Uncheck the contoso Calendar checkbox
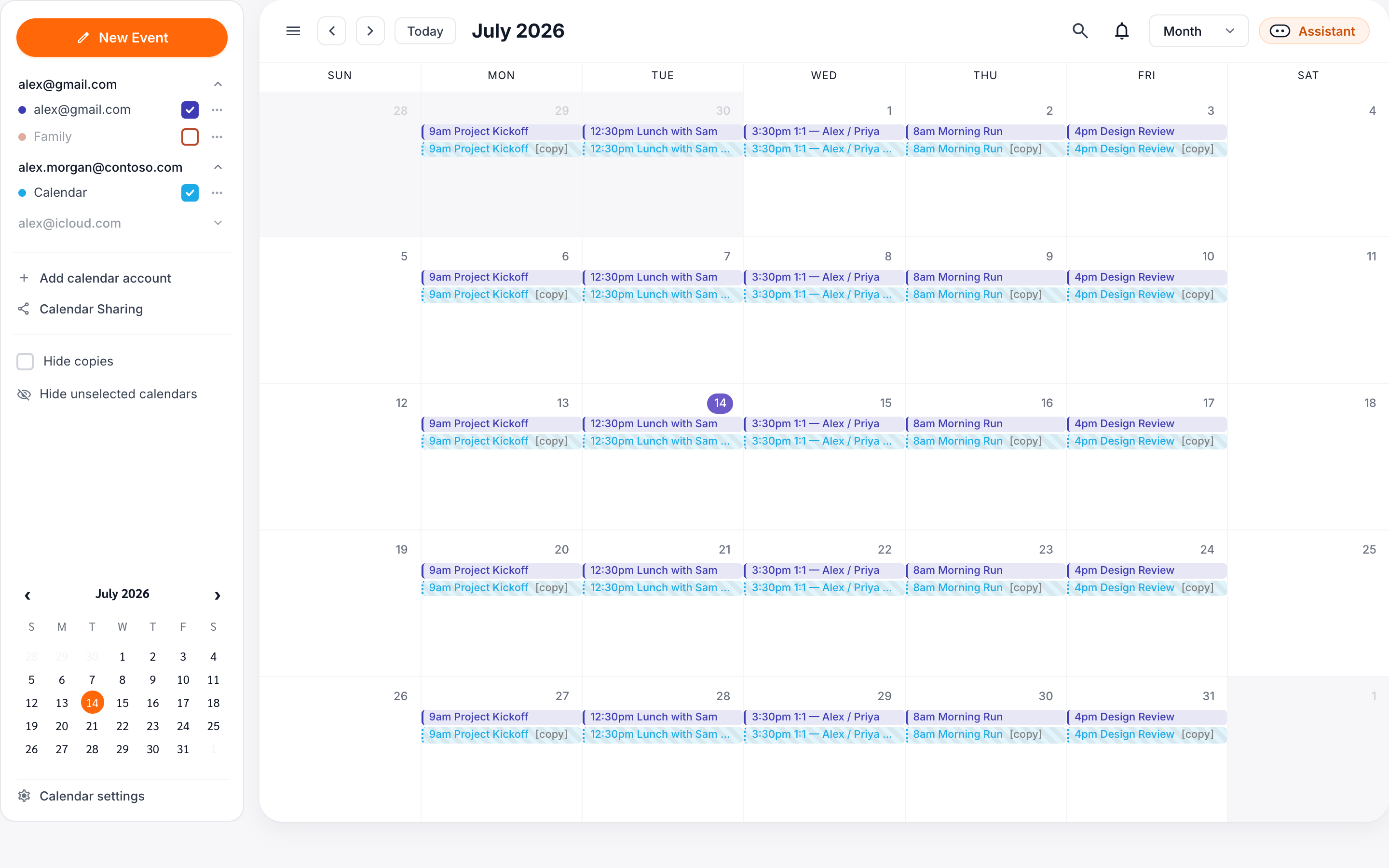The height and width of the screenshot is (868, 1389). click(x=190, y=193)
